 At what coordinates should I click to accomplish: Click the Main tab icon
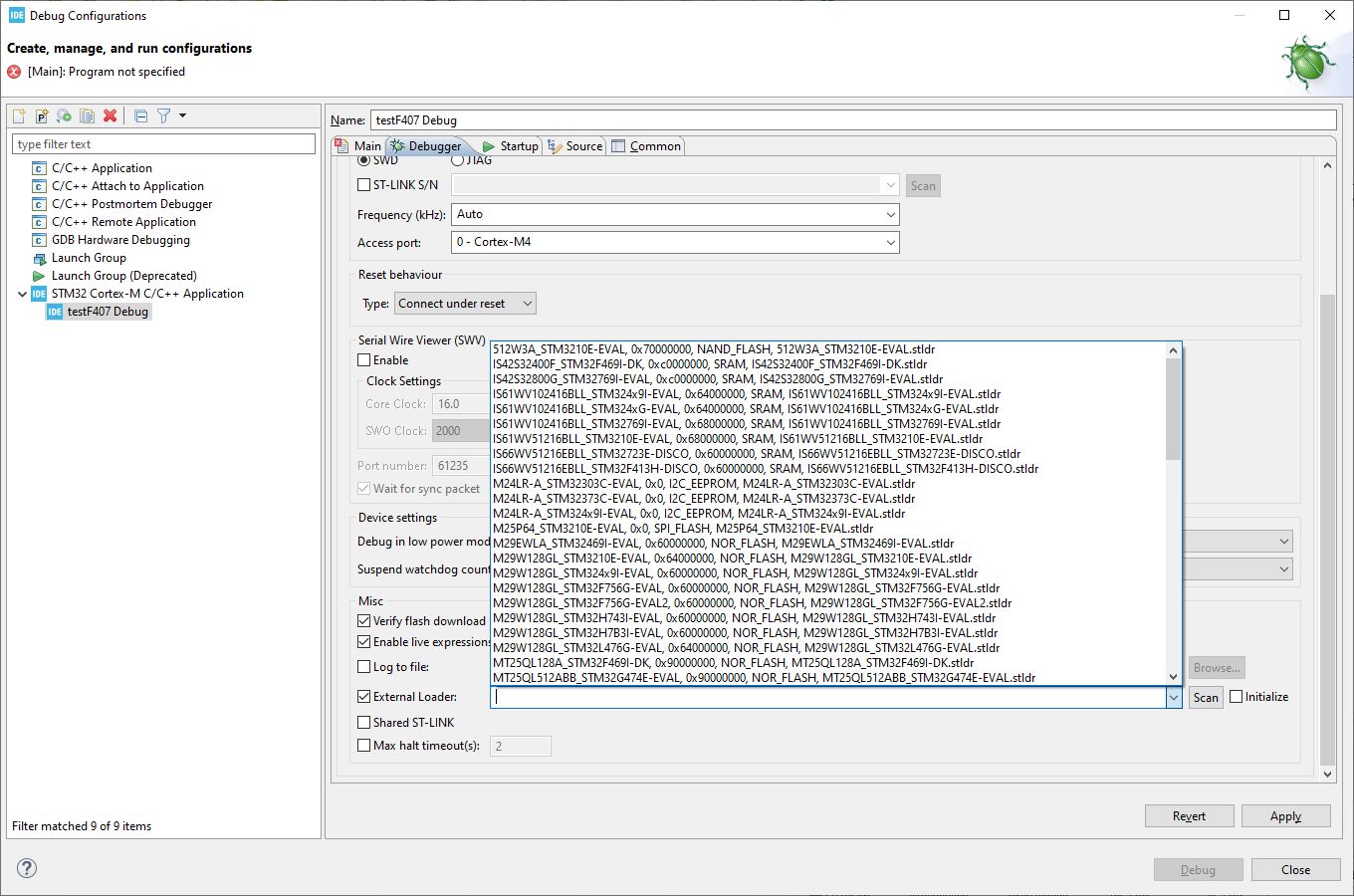pyautogui.click(x=342, y=145)
